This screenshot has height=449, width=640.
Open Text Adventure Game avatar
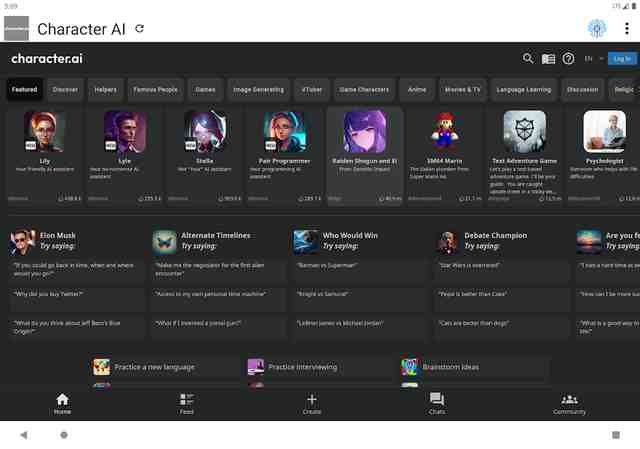[x=524, y=131]
